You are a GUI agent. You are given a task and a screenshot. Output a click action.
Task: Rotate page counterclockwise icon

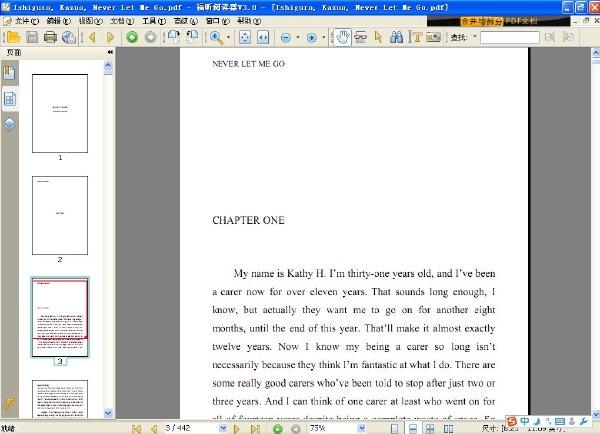pyautogui.click(x=174, y=37)
